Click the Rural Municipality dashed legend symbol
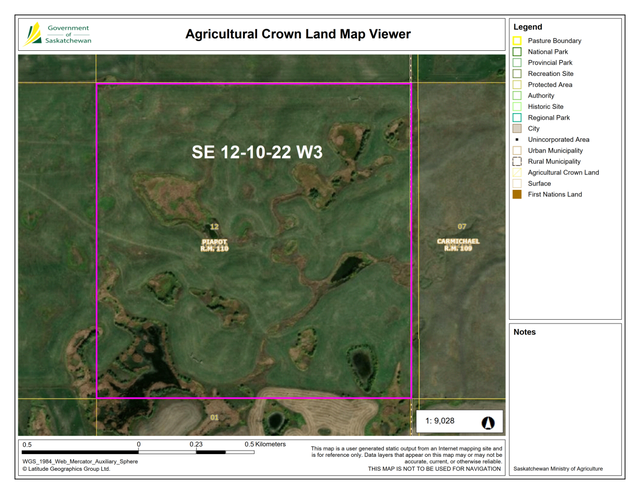The image size is (640, 494). click(x=517, y=161)
